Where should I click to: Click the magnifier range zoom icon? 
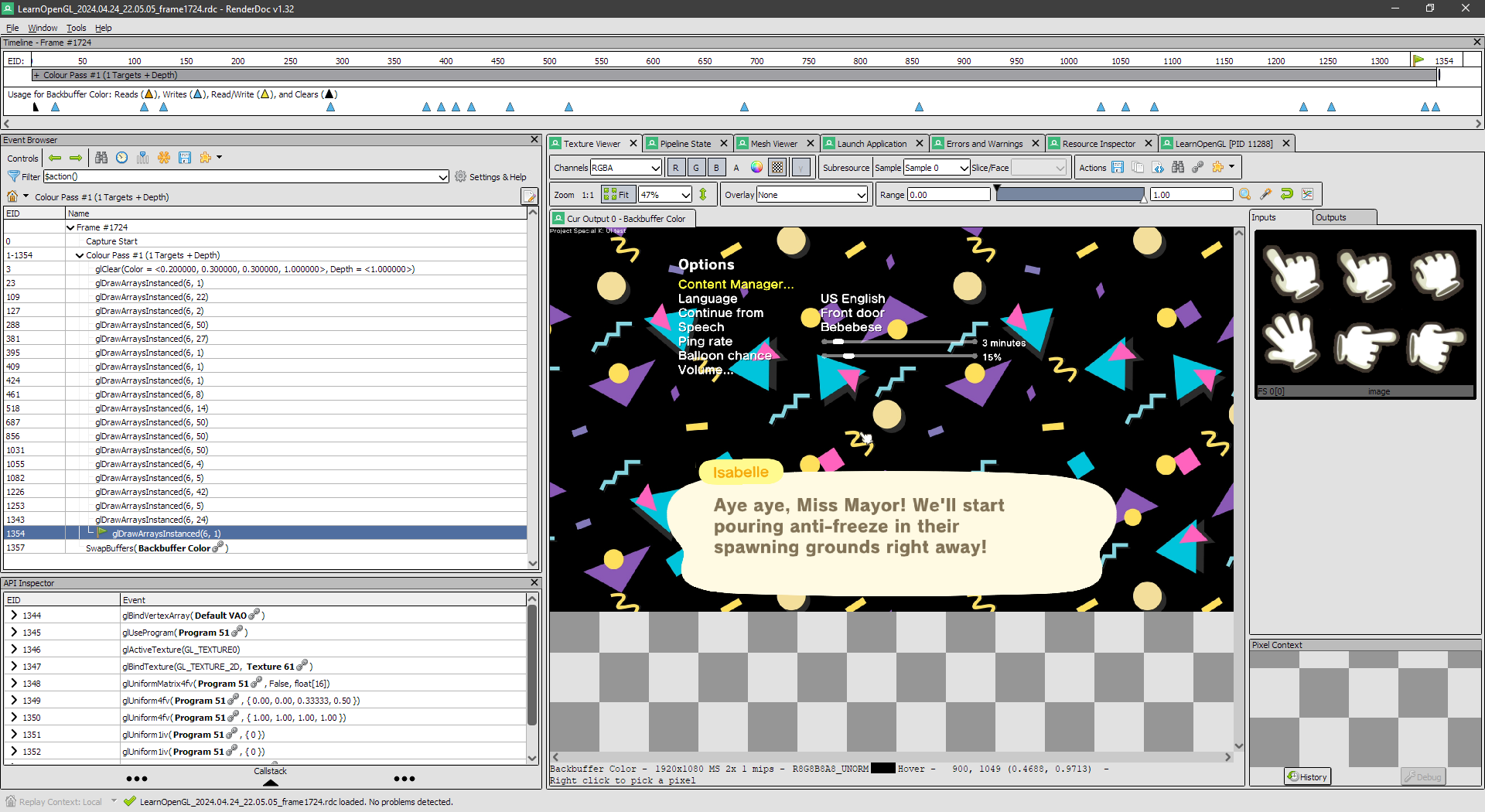pos(1245,194)
